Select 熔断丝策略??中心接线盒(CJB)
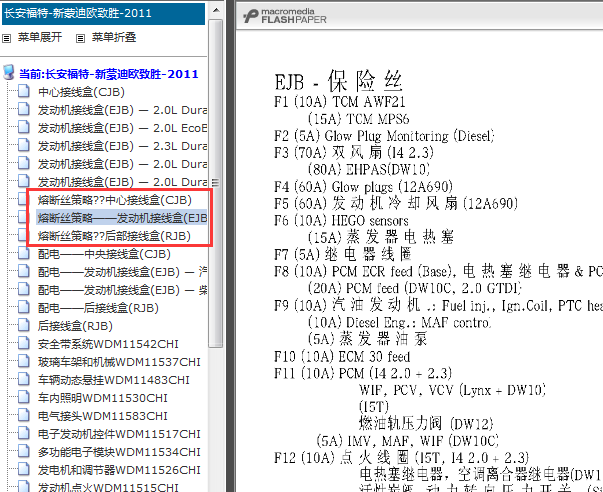 tap(115, 200)
